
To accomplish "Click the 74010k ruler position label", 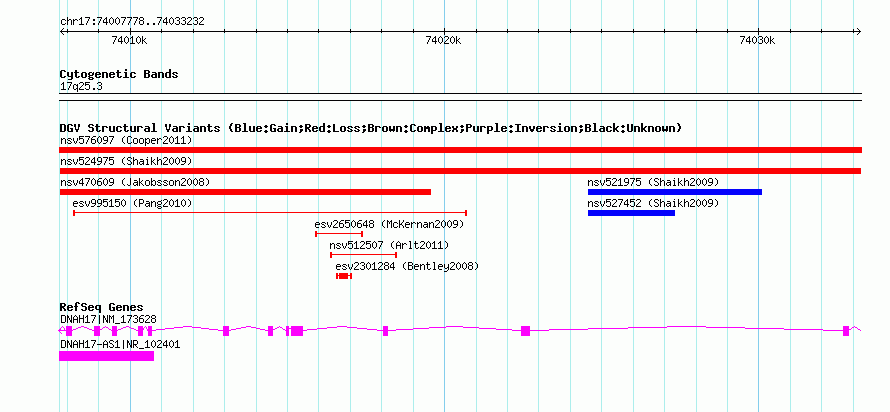I will pos(129,40).
